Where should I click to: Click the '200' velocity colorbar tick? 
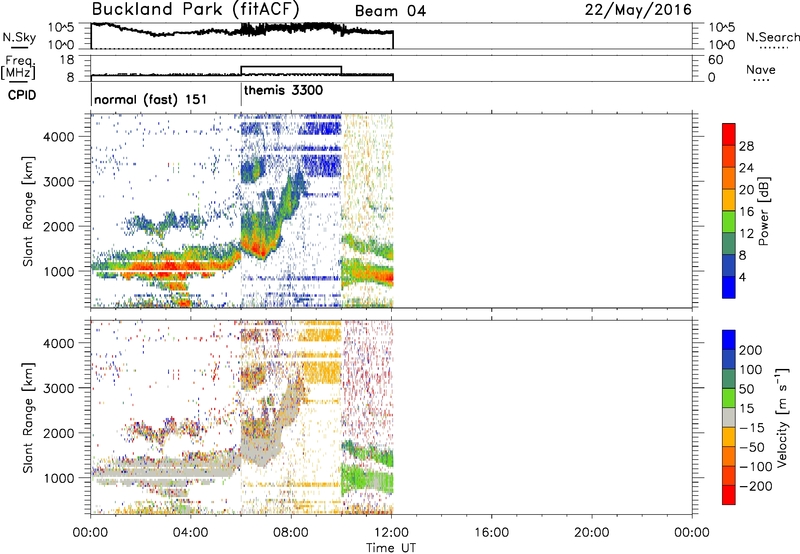[x=751, y=350]
